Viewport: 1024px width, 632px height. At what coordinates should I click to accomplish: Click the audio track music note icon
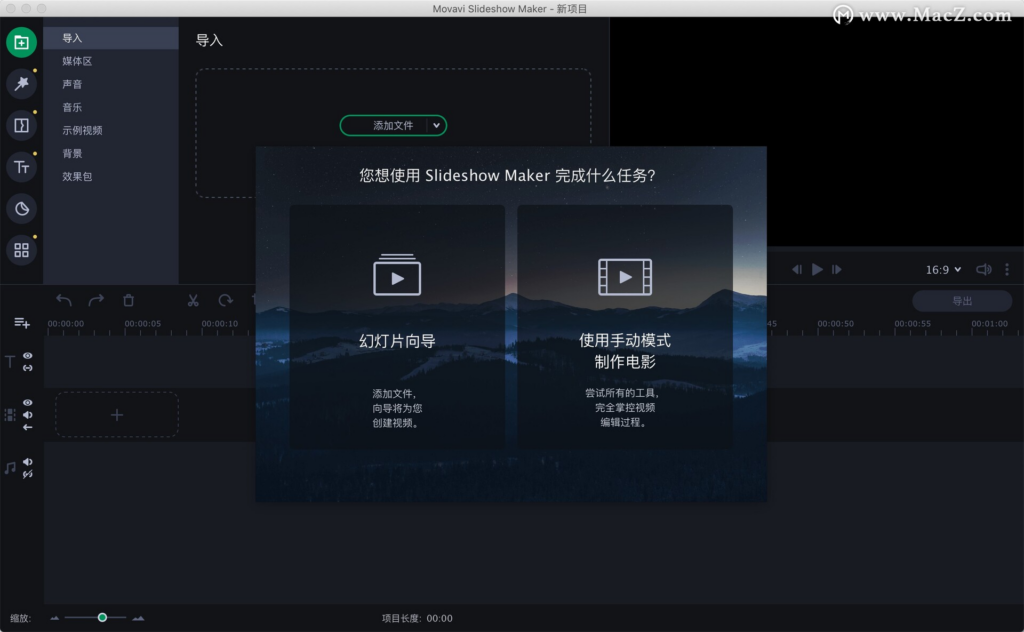click(10, 468)
